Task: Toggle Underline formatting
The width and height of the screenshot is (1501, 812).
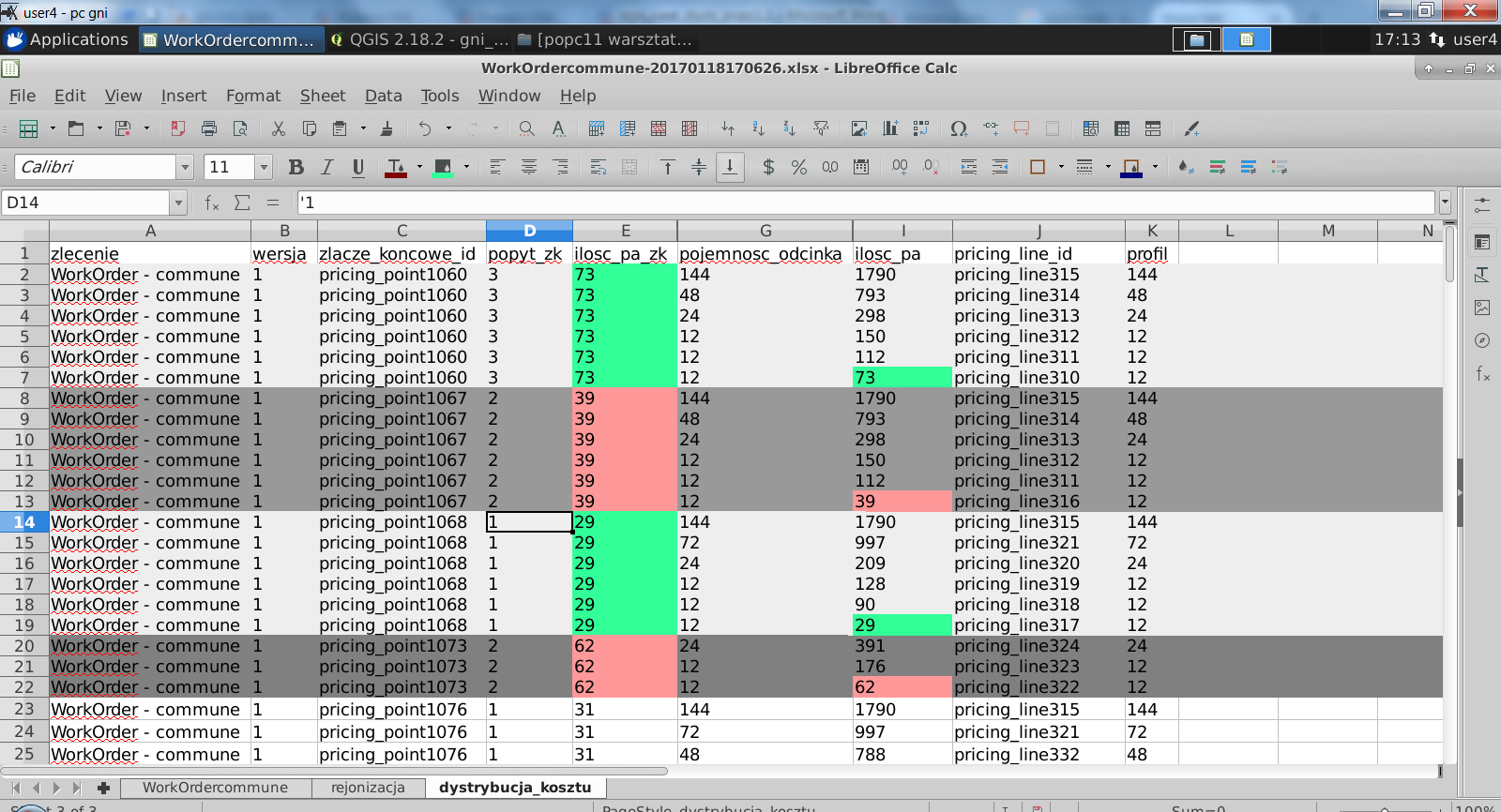Action: (357, 167)
